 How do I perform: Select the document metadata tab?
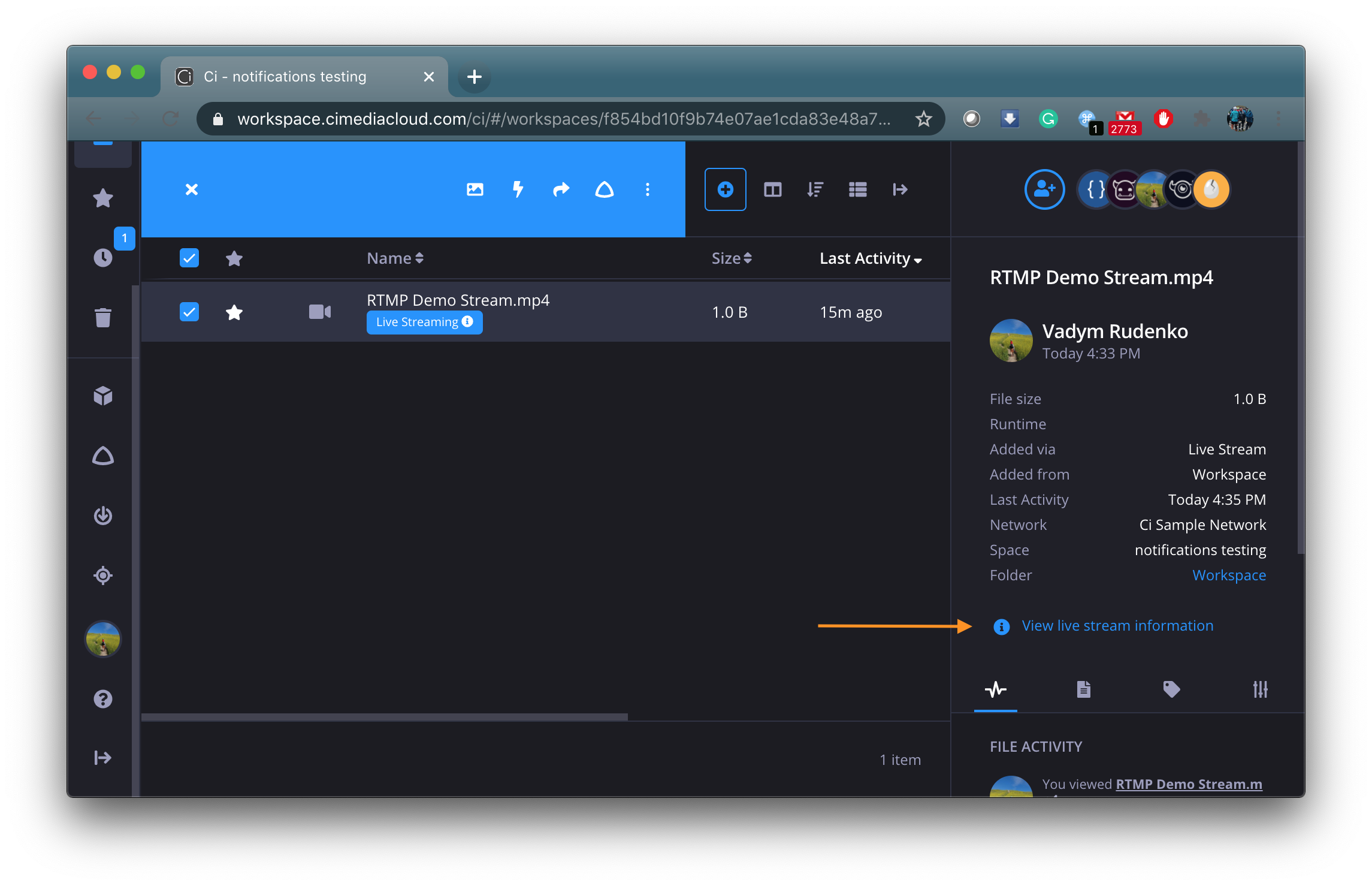[1084, 689]
